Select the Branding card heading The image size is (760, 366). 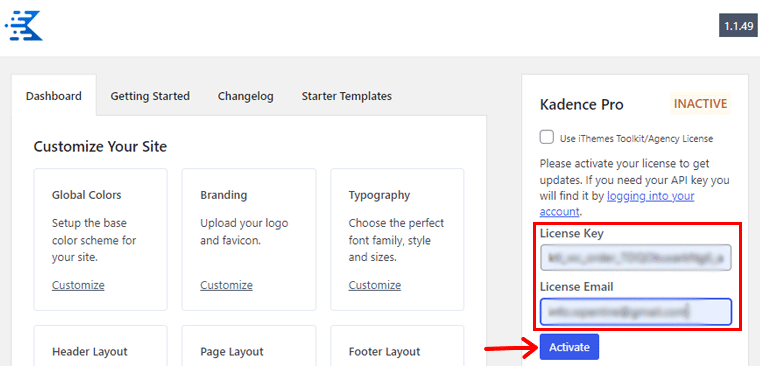(223, 195)
